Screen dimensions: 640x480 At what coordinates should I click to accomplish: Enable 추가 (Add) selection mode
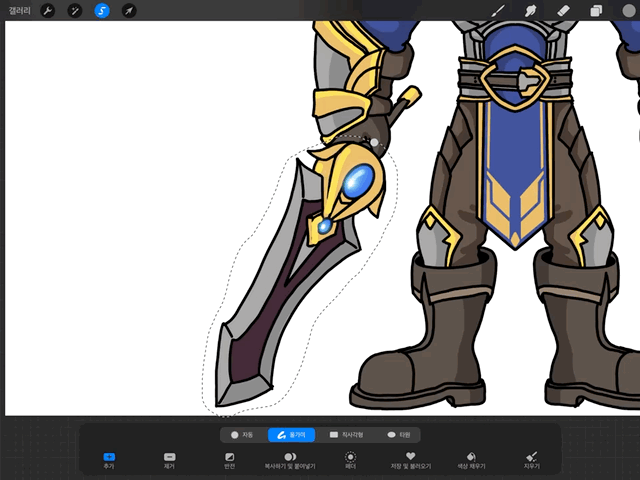(x=109, y=460)
